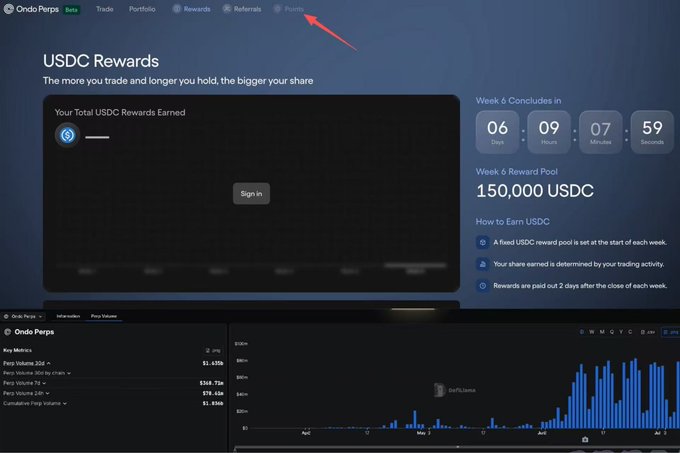Select the Q quarterly chart interval
The image size is (680, 453).
[x=612, y=332]
